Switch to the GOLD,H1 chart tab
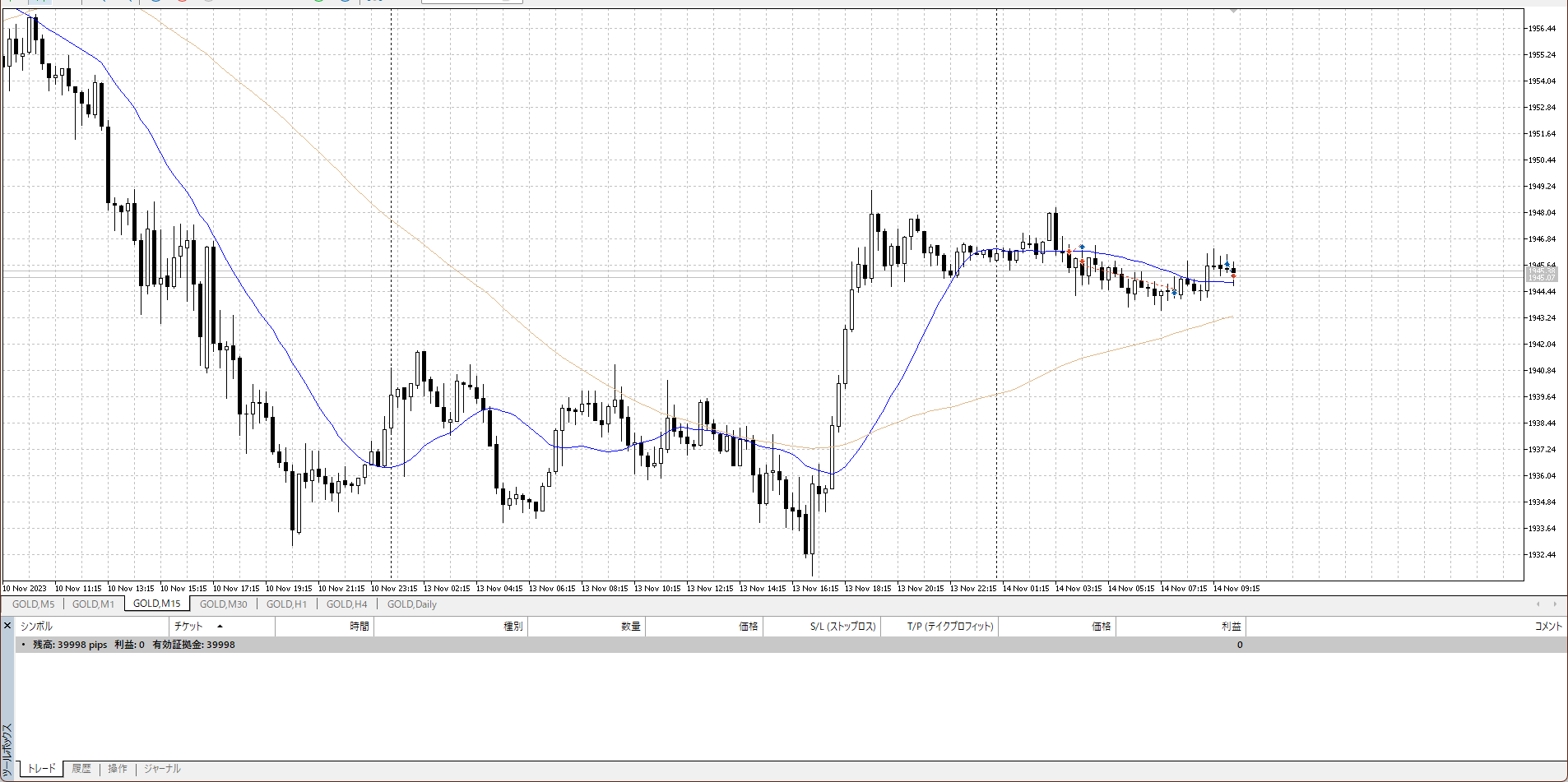 (286, 604)
